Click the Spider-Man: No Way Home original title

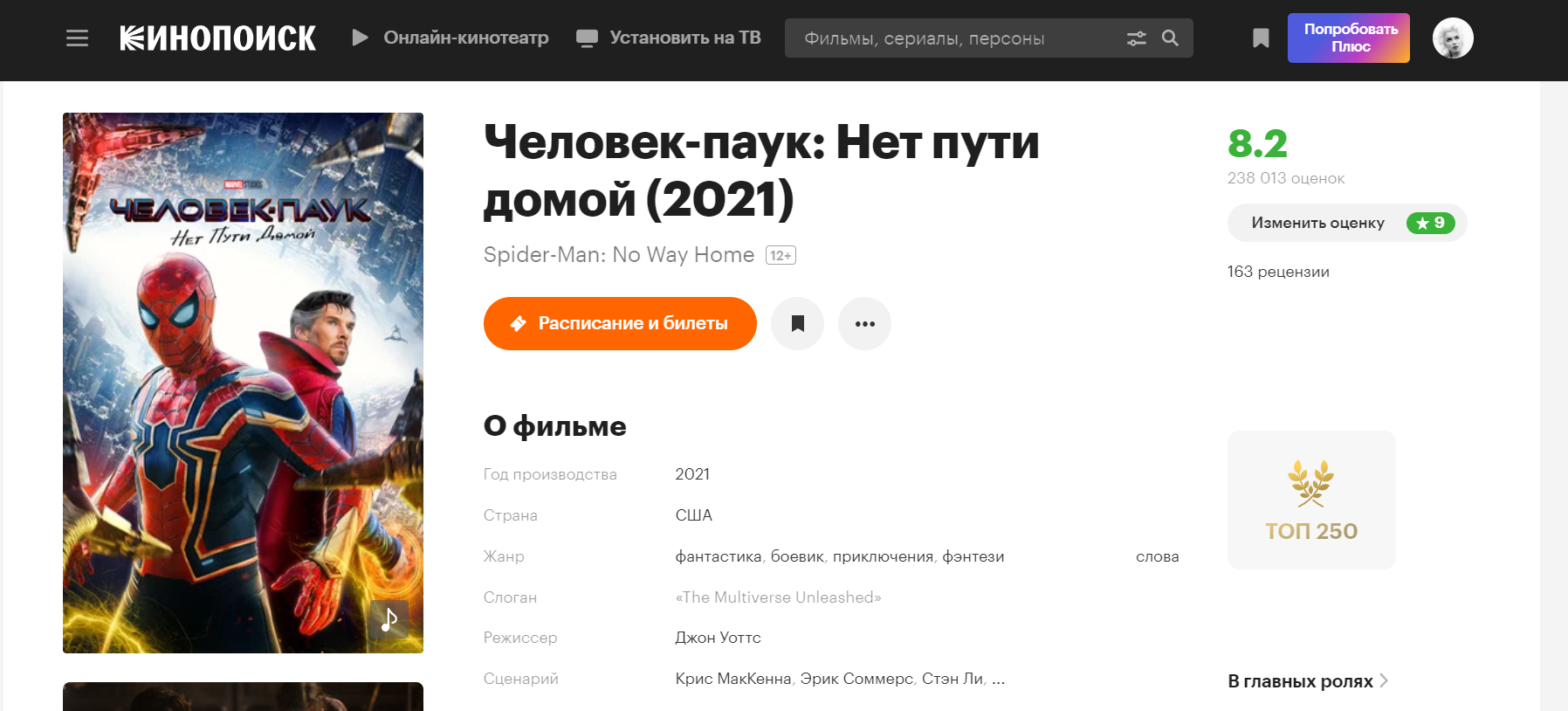point(619,254)
